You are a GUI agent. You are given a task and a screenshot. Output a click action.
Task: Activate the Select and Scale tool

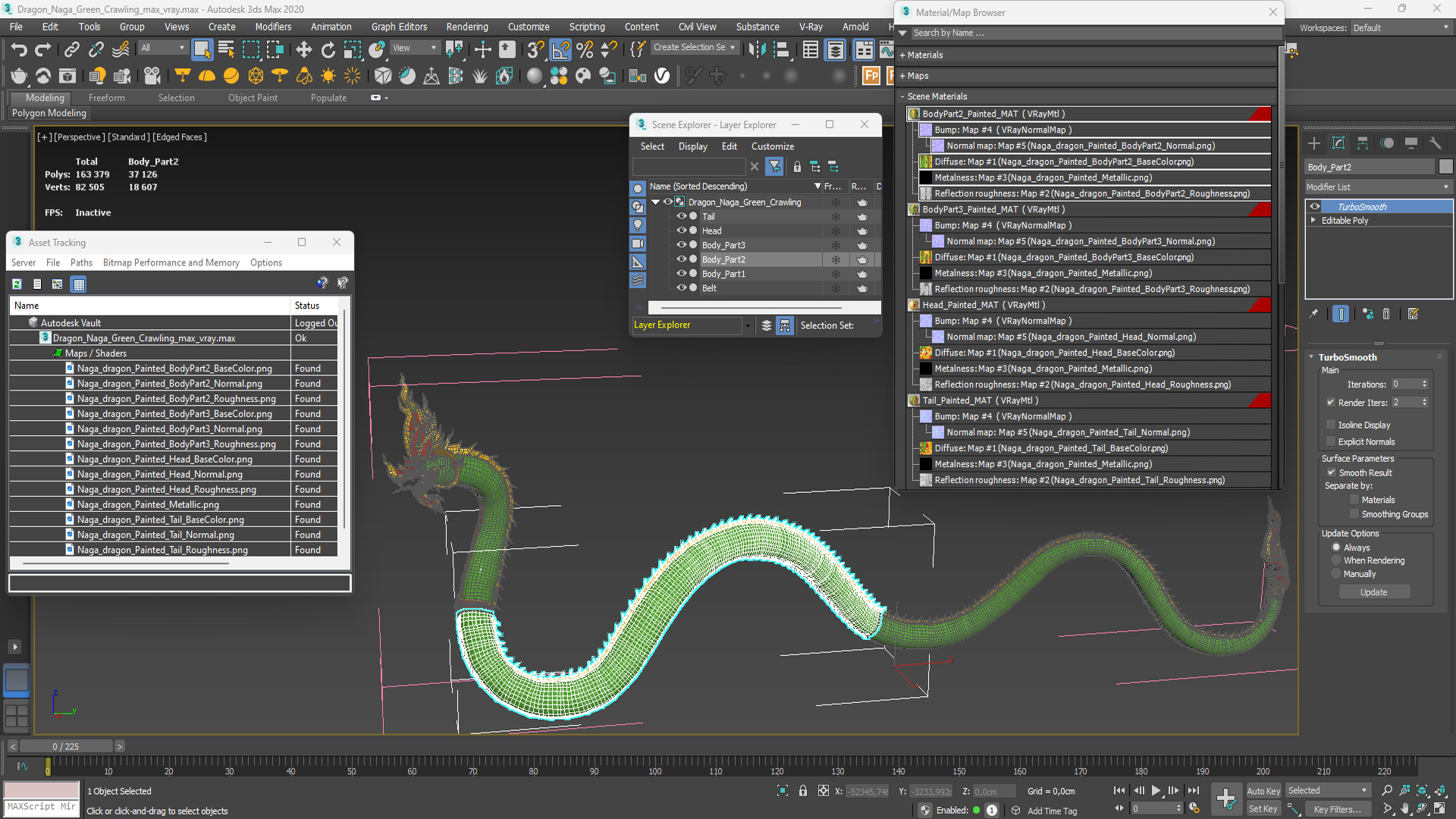click(x=353, y=50)
